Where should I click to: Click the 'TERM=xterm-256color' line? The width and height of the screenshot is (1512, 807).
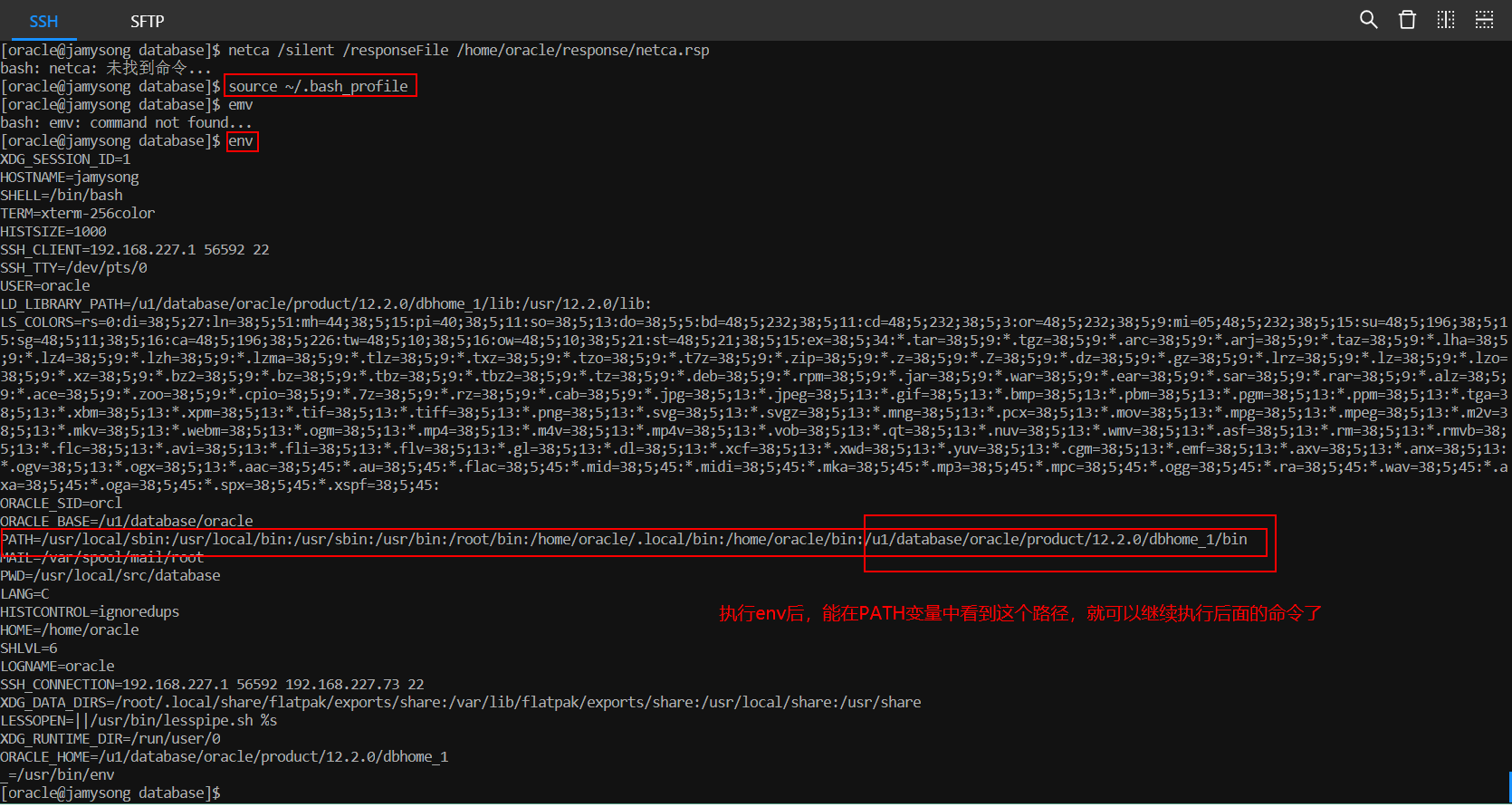78,214
